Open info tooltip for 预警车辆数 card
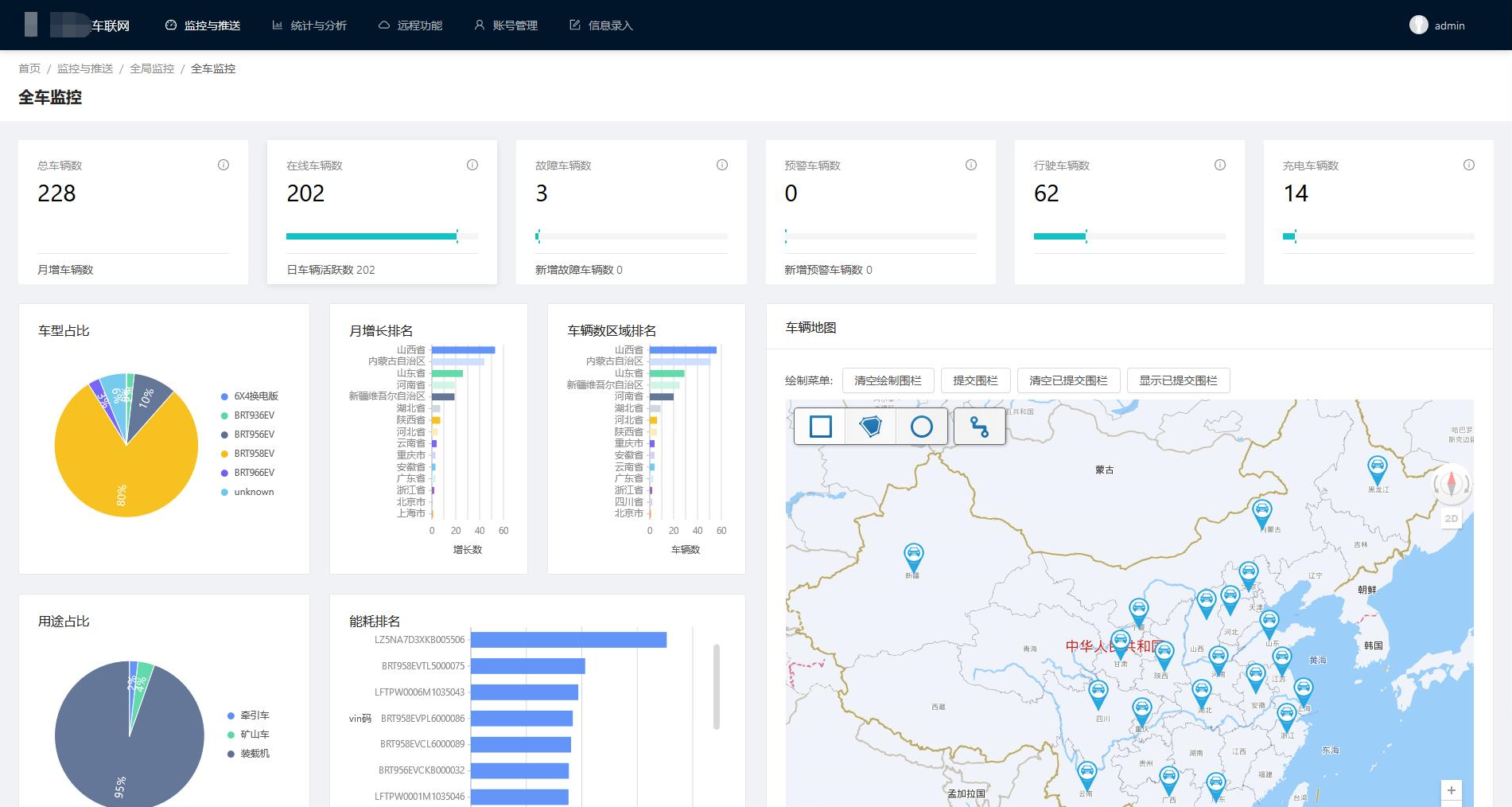Screen dimensions: 1512x807 tap(971, 165)
